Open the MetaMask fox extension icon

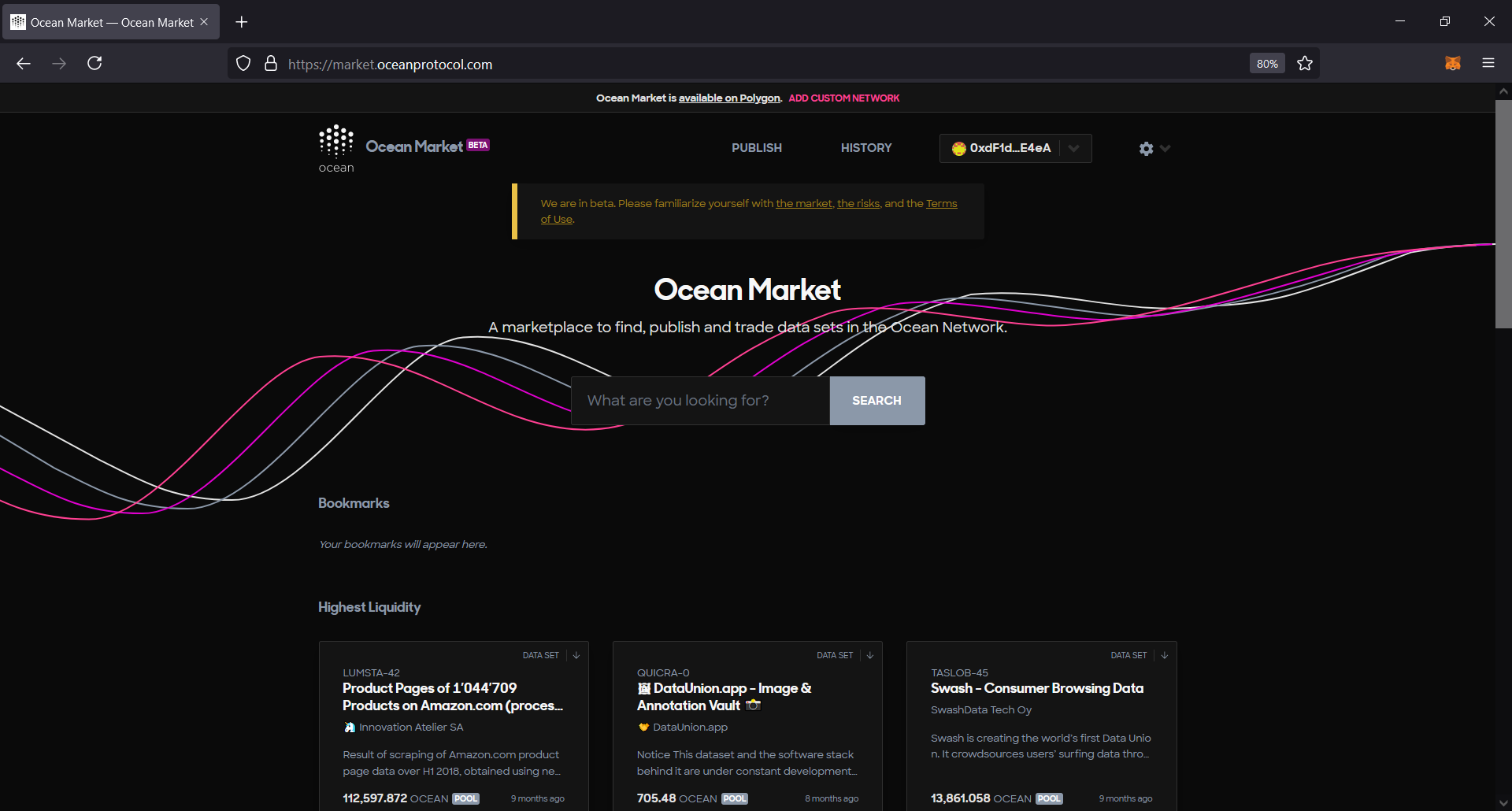point(1453,64)
